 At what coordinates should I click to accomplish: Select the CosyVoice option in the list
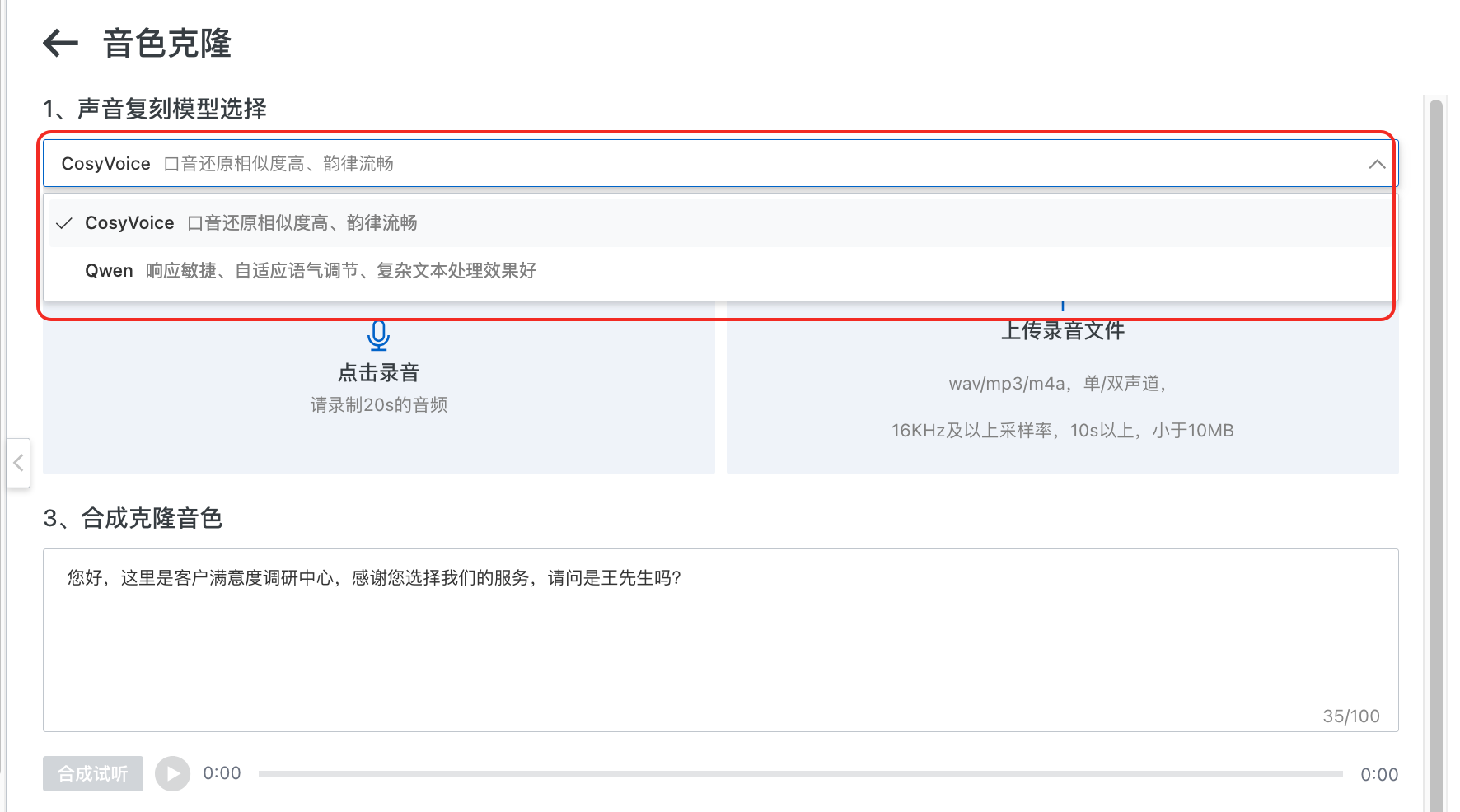(x=720, y=223)
